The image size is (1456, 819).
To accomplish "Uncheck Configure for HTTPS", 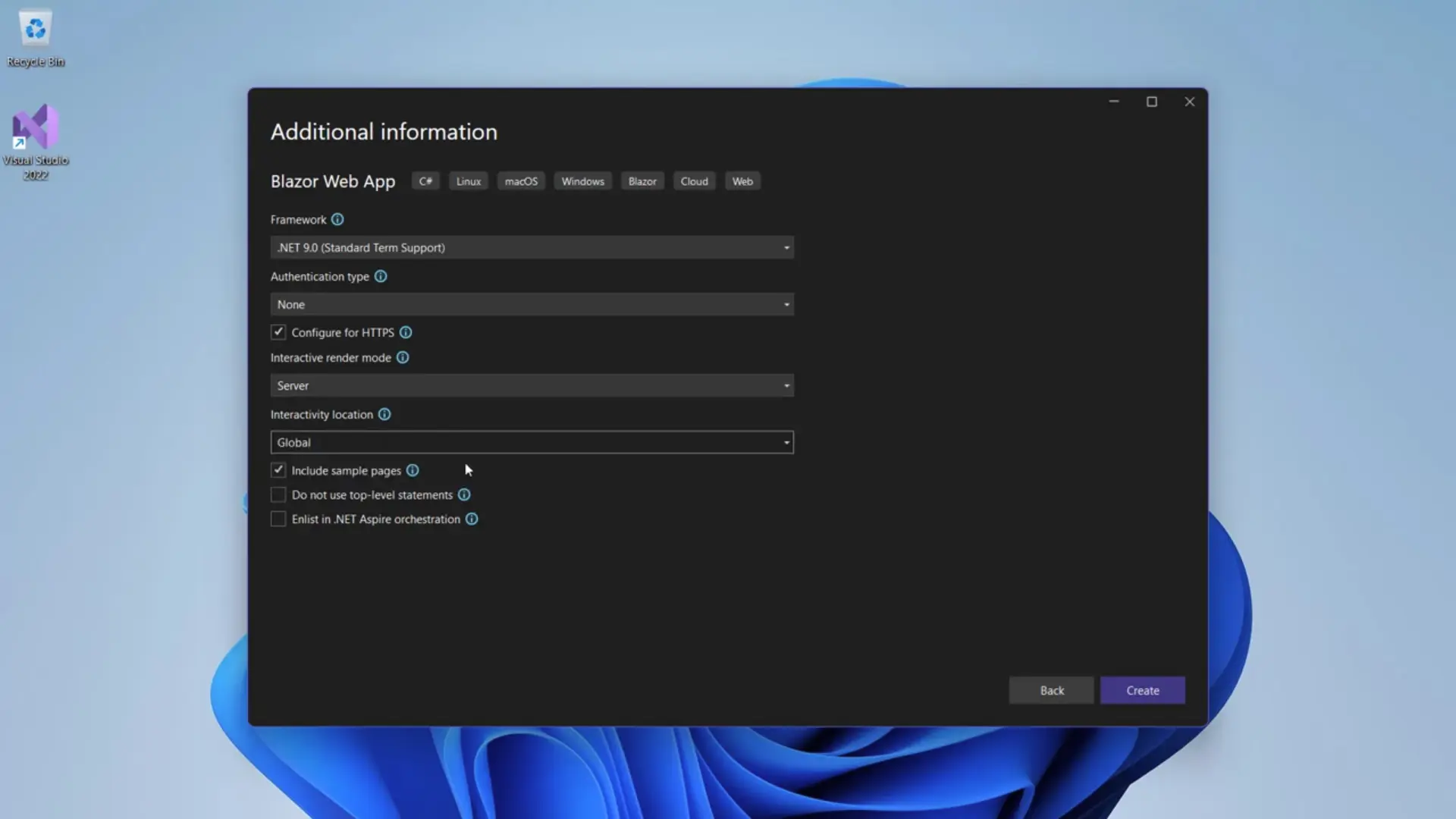I will click(x=278, y=332).
